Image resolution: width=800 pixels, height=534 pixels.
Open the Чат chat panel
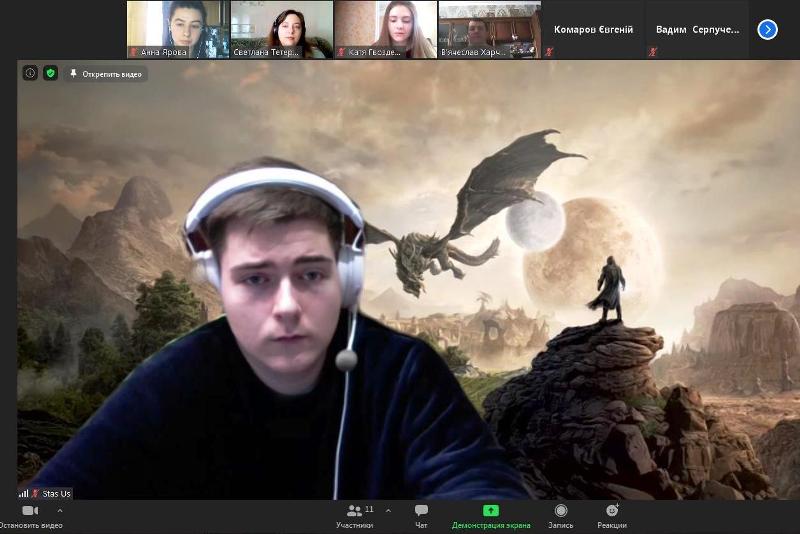click(x=421, y=516)
